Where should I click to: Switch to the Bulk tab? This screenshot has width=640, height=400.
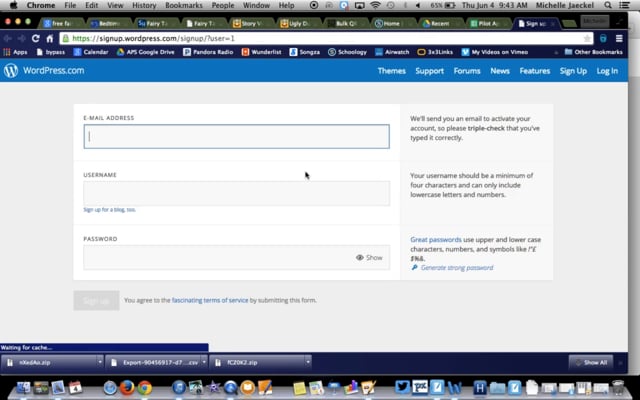tap(346, 24)
